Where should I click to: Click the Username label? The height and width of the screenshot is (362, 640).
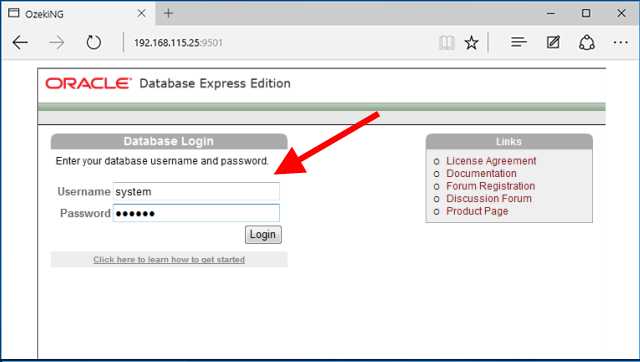click(x=84, y=192)
